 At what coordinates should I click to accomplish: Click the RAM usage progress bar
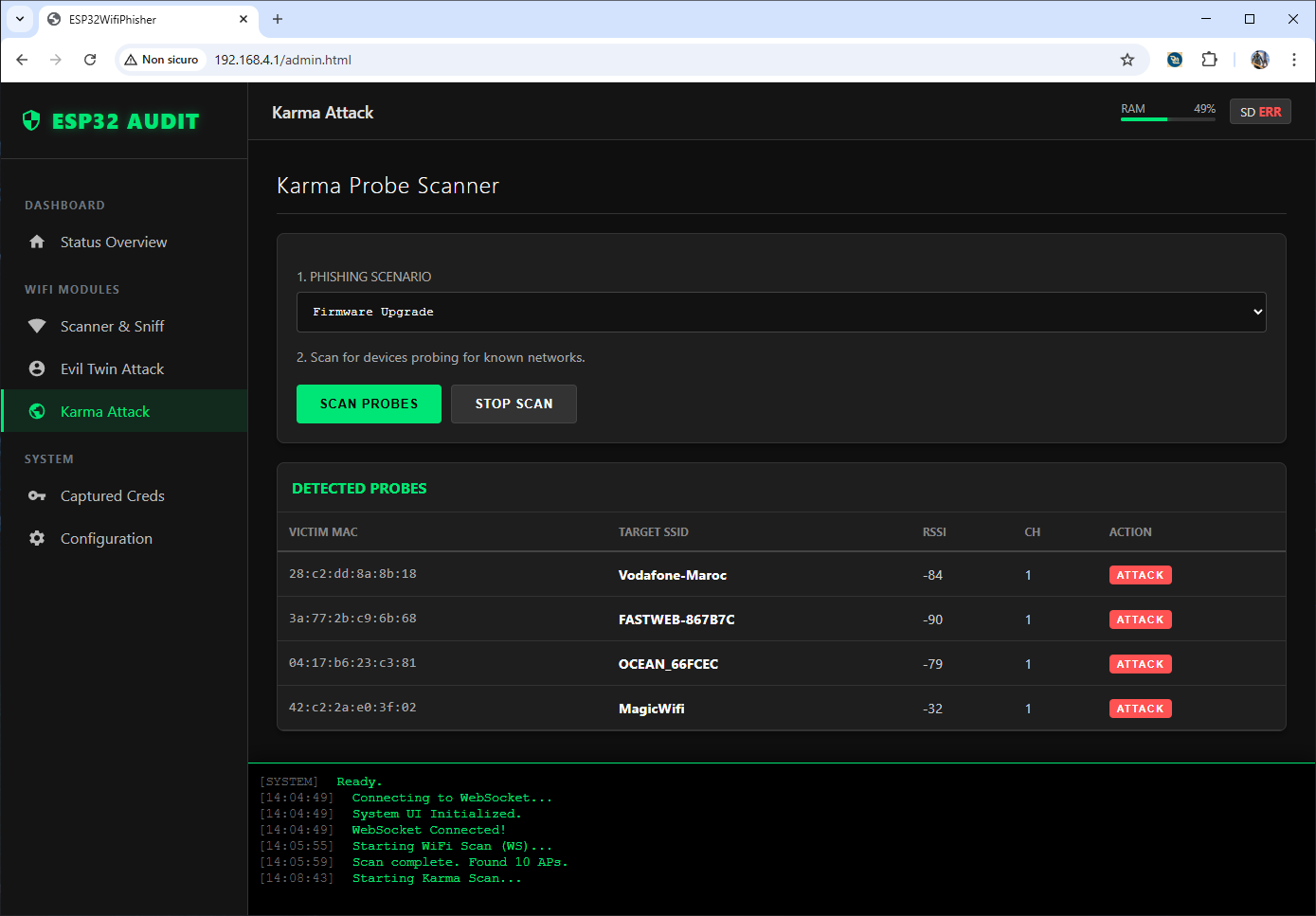point(1168,119)
